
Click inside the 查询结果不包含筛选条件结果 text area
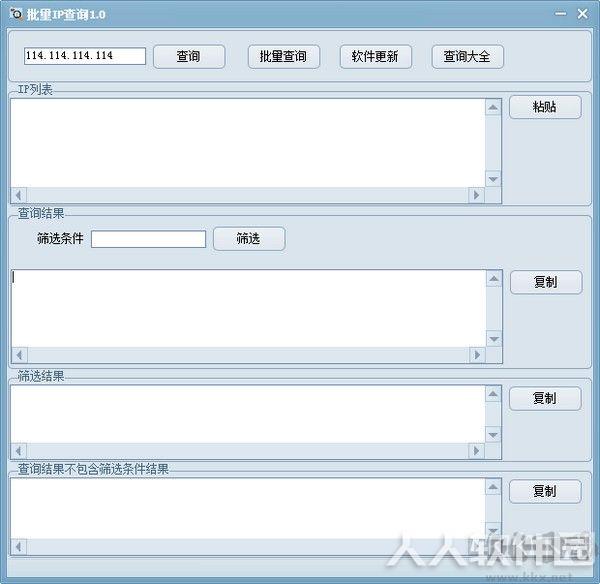click(248, 509)
